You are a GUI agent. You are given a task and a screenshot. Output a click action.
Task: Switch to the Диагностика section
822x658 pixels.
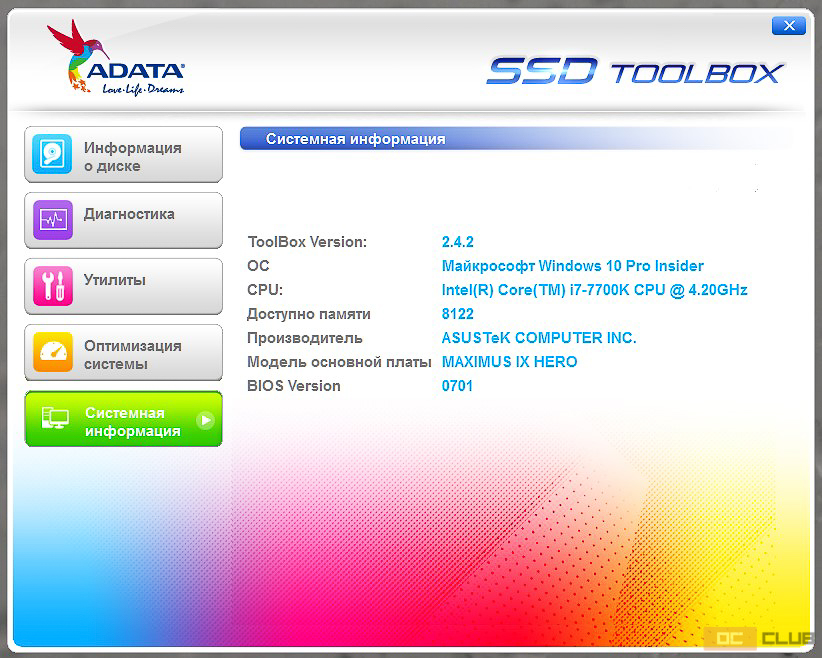point(124,220)
